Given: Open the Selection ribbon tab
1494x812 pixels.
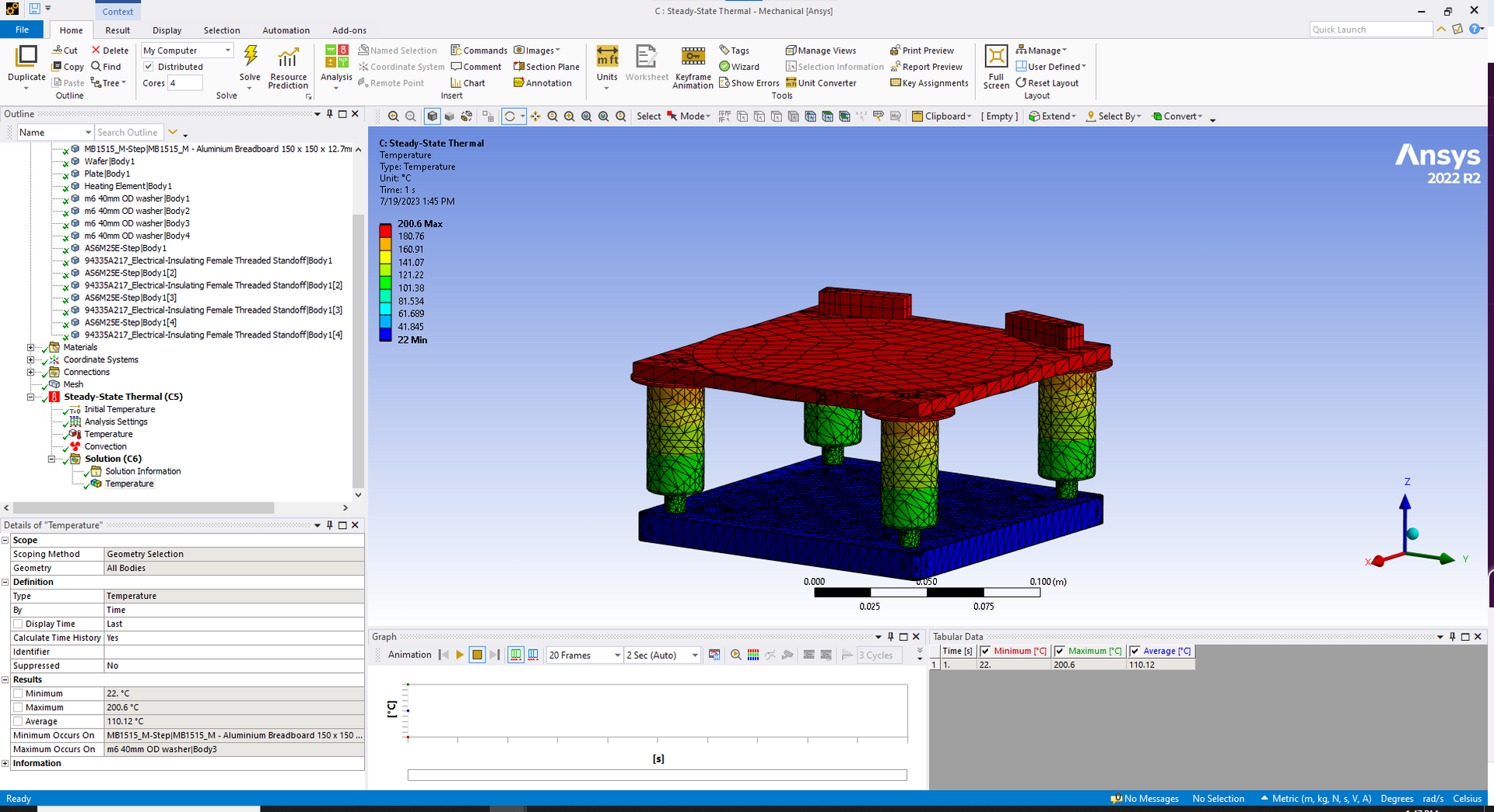Looking at the screenshot, I should [x=222, y=30].
